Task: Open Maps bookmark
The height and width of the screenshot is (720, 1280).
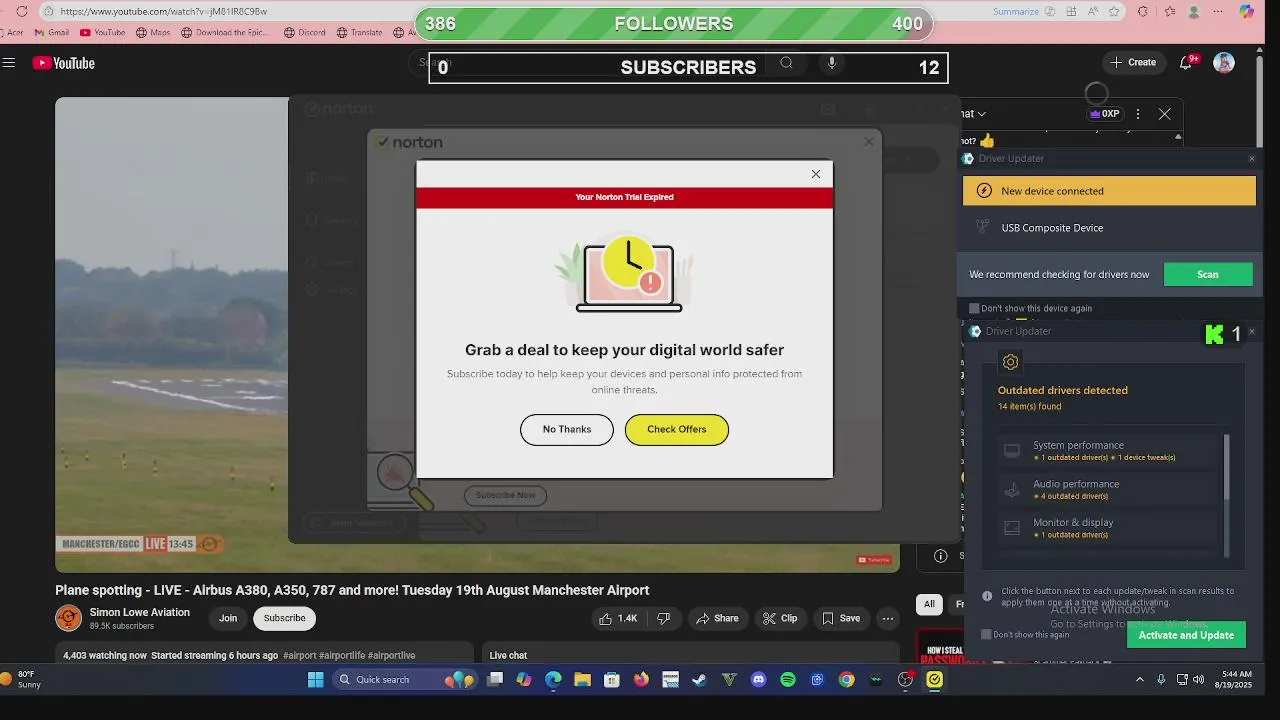Action: [x=153, y=32]
